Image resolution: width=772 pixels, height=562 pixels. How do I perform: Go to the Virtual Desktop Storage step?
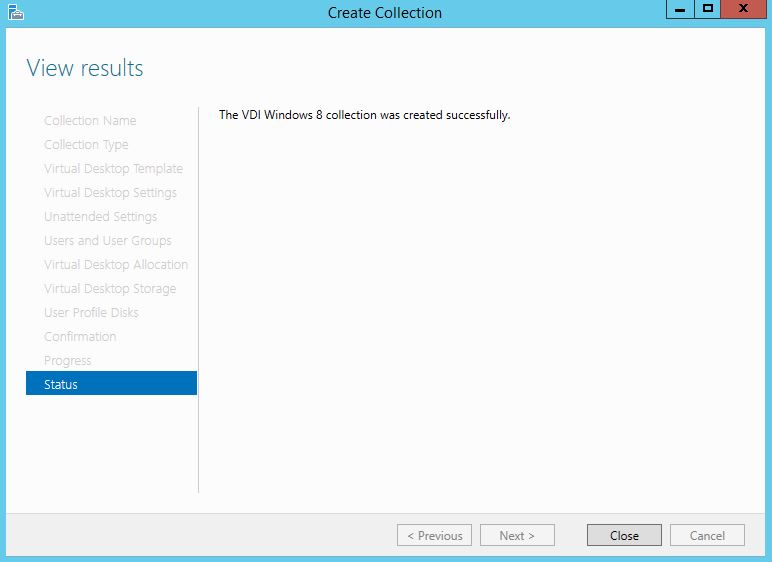110,288
